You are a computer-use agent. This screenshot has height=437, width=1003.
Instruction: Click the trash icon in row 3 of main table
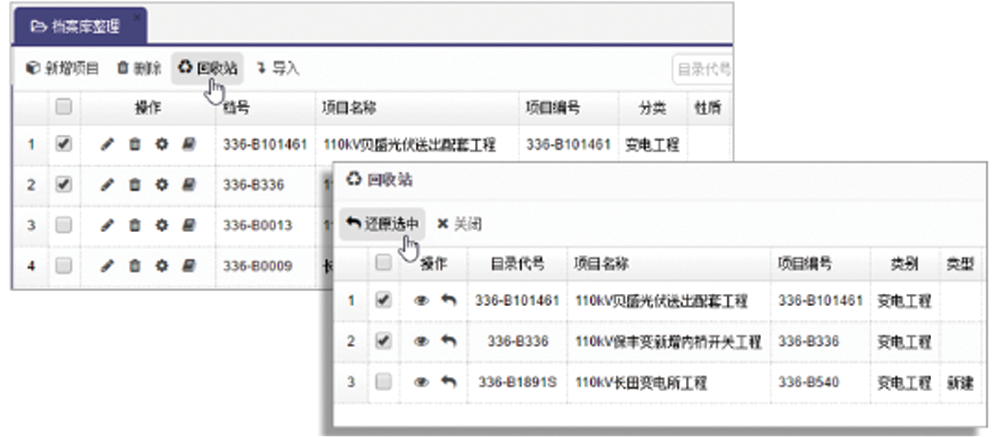point(134,225)
